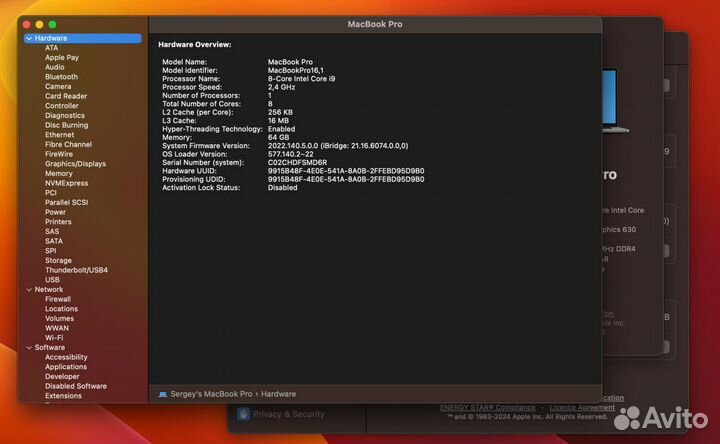Open the SPI entry
This screenshot has height=444, width=720.
point(51,251)
